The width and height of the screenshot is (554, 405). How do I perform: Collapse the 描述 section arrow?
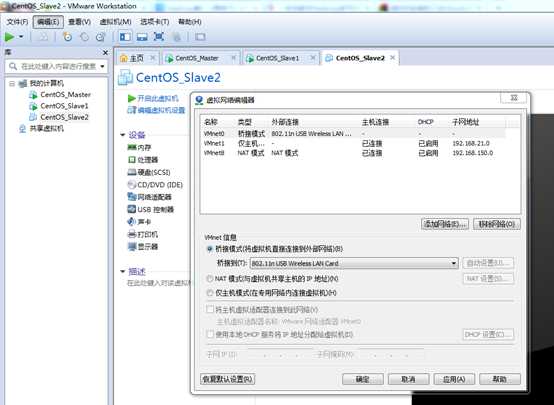[123, 271]
